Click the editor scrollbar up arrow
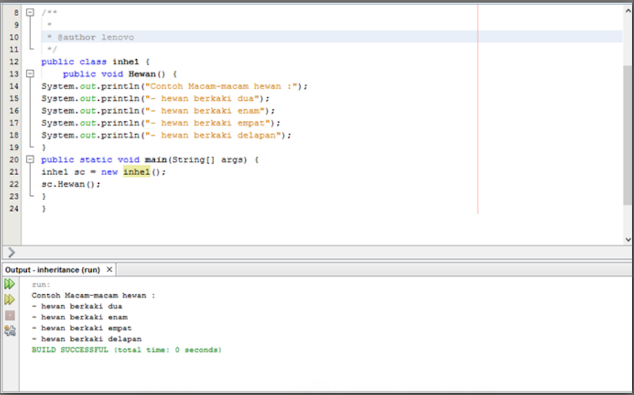Screen dimensions: 634x395 tap(628, 11)
